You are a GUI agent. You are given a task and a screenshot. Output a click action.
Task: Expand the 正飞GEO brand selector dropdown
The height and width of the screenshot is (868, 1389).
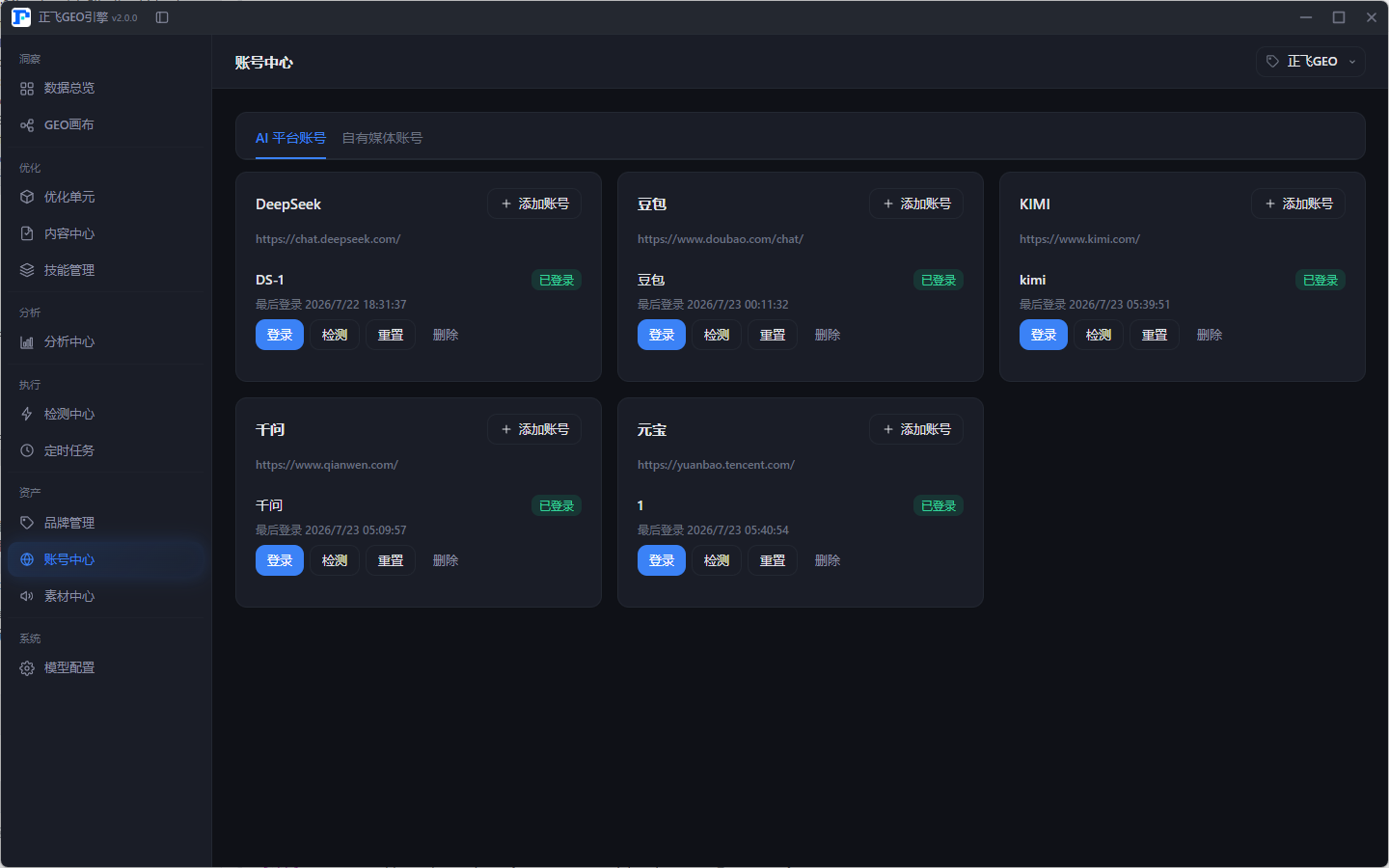pyautogui.click(x=1311, y=62)
